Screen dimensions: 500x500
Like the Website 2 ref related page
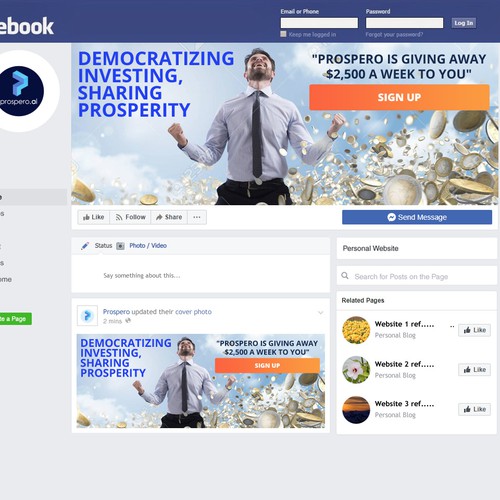coord(474,369)
